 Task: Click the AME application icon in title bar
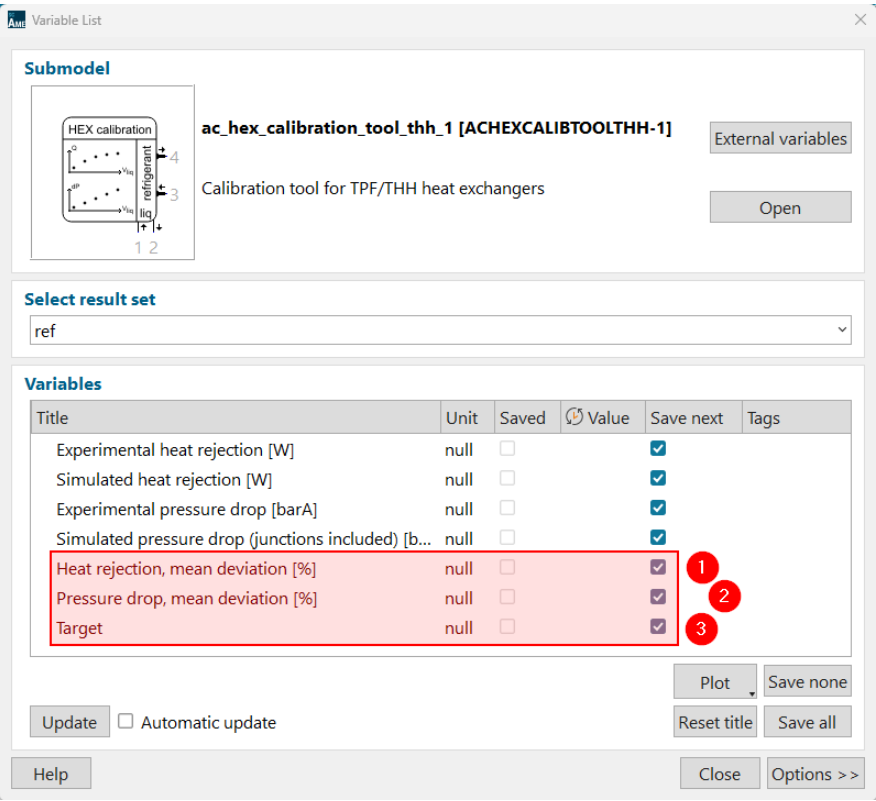point(16,19)
